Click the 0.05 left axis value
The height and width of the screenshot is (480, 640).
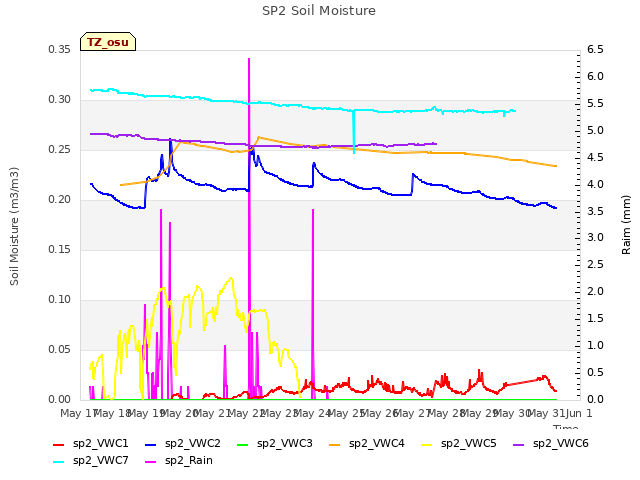click(60, 350)
